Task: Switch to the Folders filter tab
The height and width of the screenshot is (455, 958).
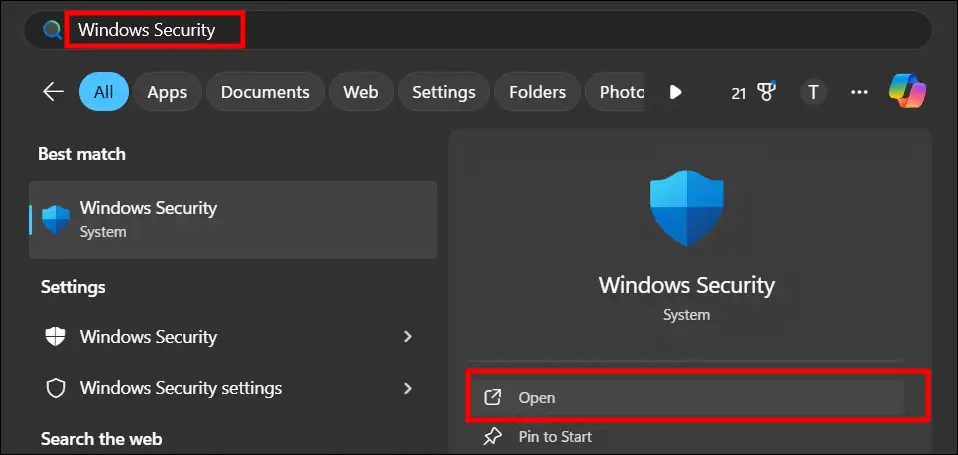Action: click(538, 92)
